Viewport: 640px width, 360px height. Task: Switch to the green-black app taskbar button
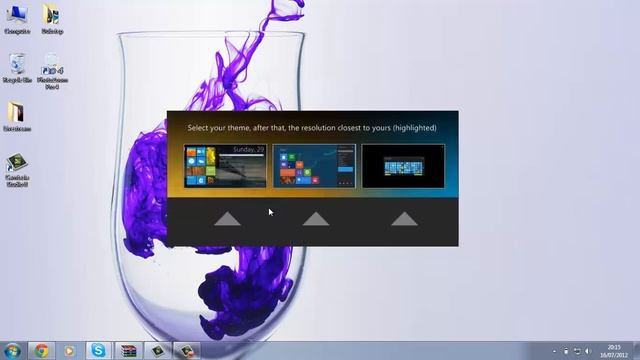tap(158, 351)
